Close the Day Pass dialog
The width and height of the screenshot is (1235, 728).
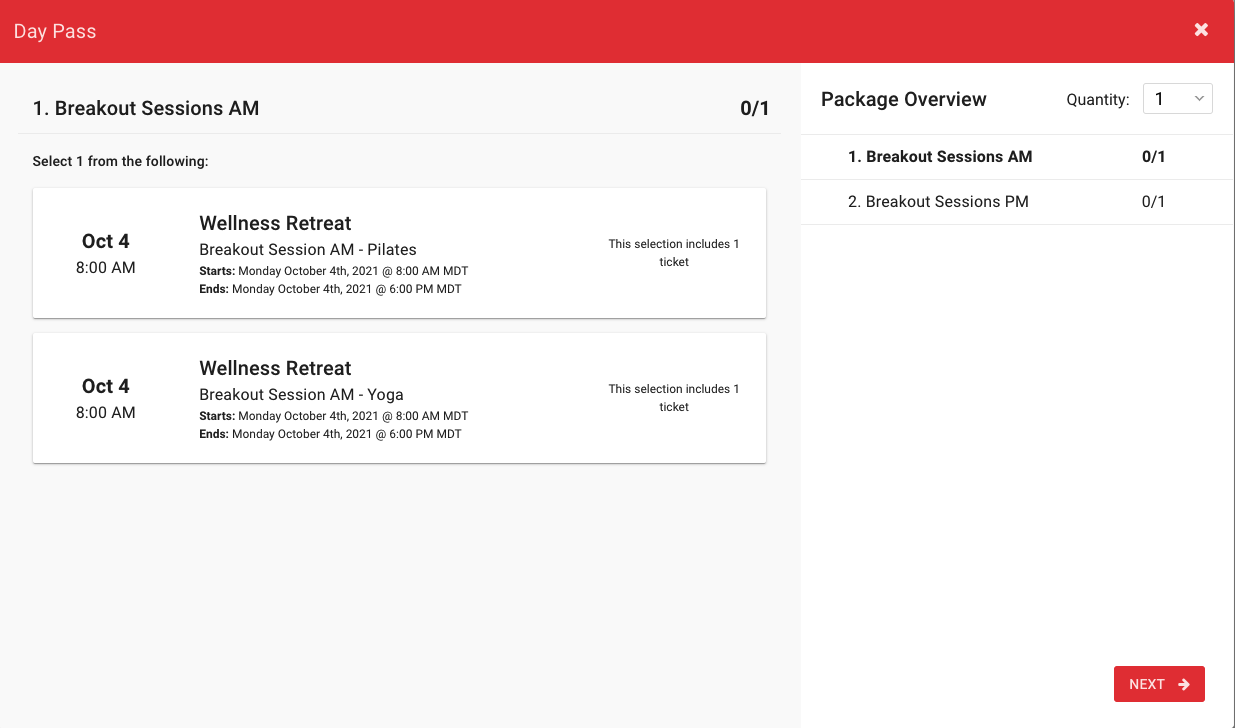(1201, 30)
